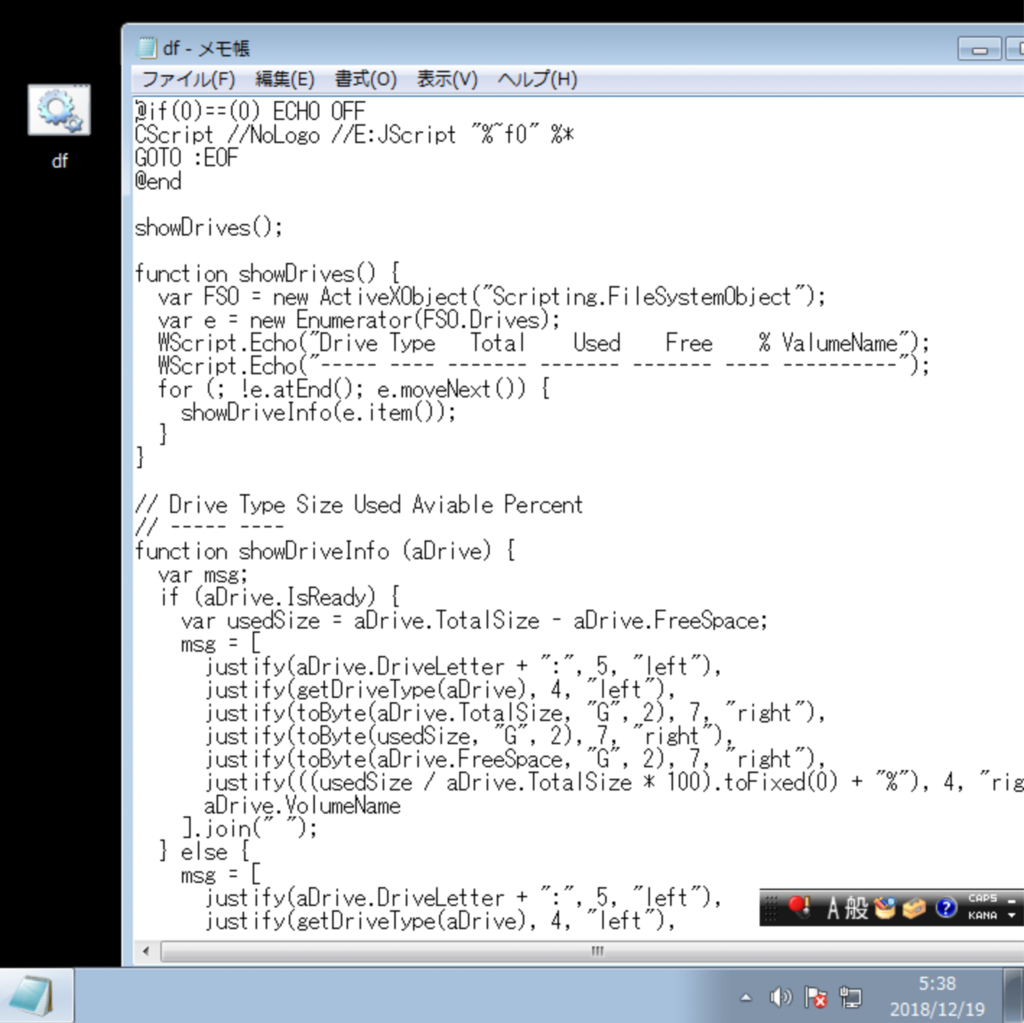Click the Show desktop button
Viewport: 1024px width, 1023px height.
tap(1014, 996)
